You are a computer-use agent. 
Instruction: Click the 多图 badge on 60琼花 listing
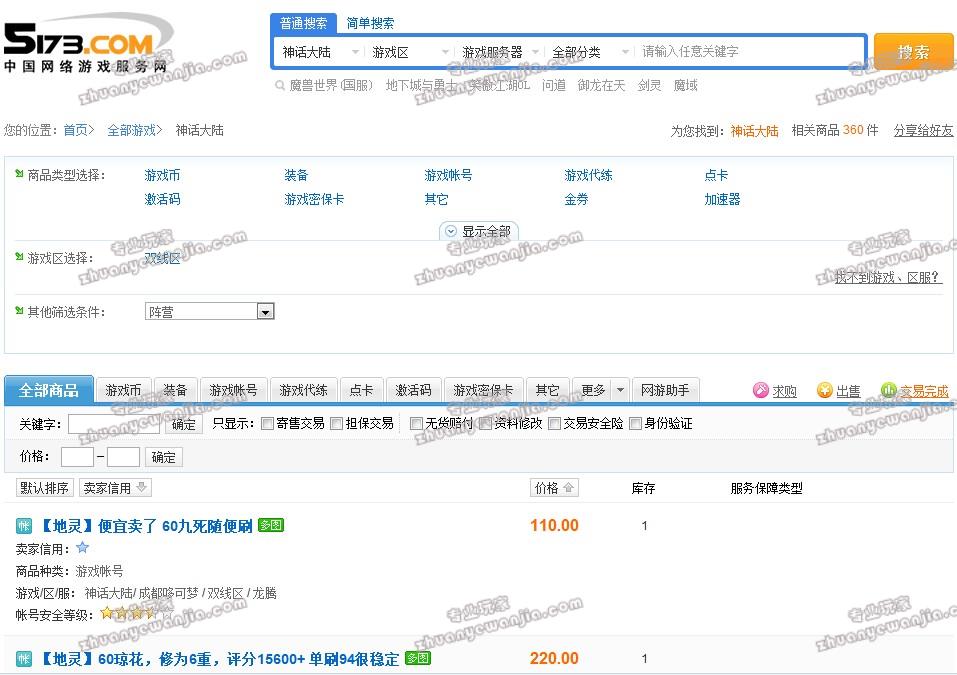418,658
